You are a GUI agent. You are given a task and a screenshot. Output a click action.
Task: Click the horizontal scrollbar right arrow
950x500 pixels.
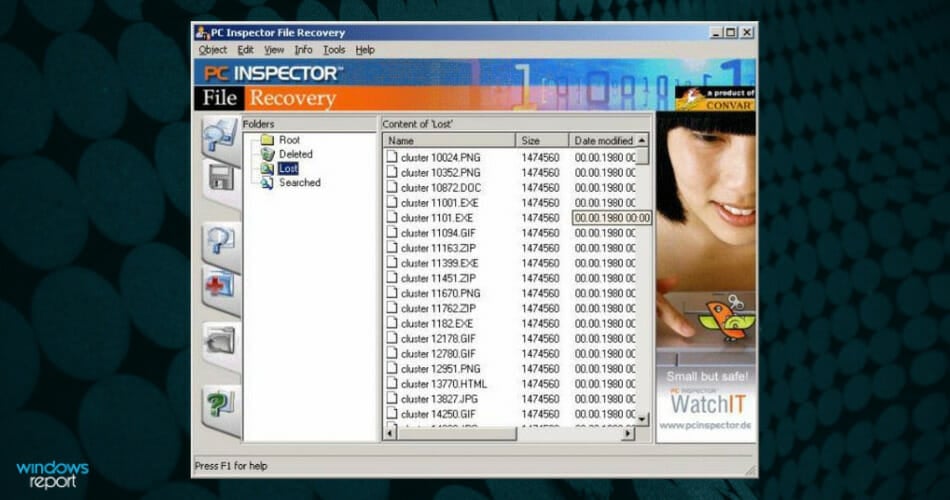coord(629,433)
